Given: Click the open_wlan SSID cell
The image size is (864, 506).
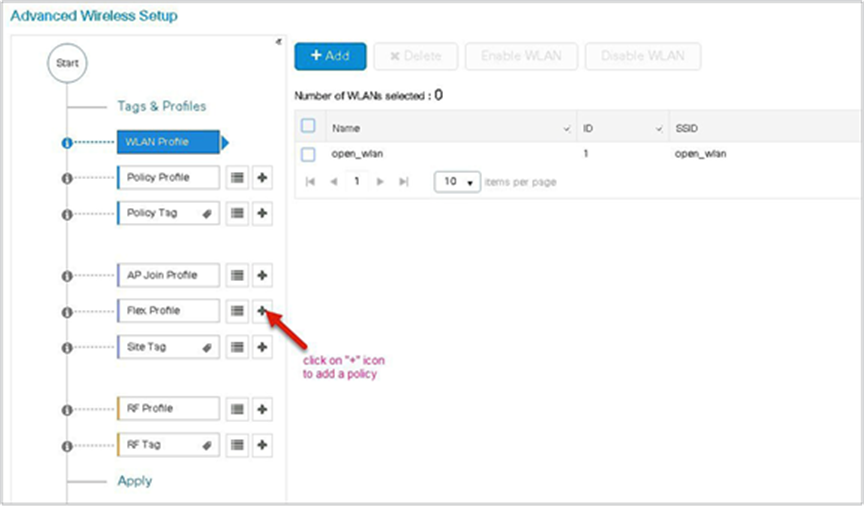Looking at the screenshot, I should pyautogui.click(x=700, y=154).
